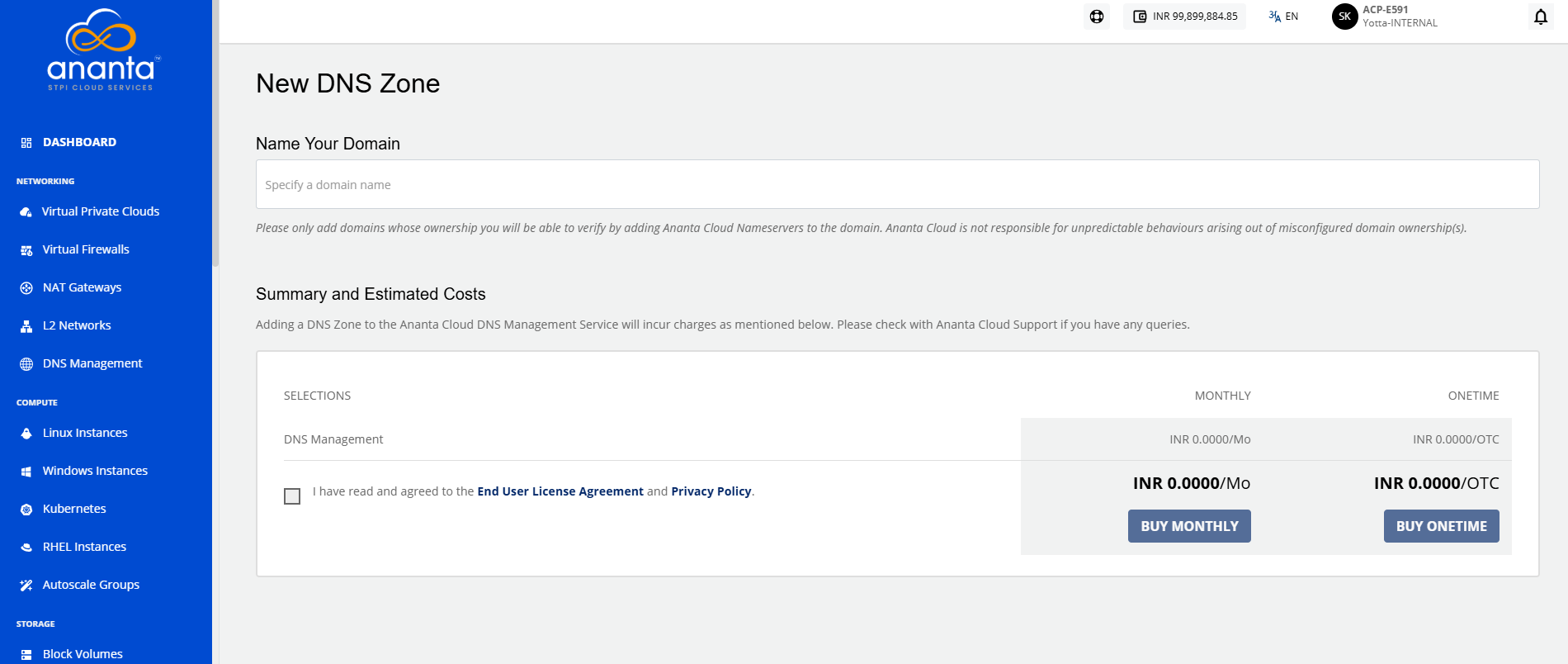The width and height of the screenshot is (1568, 664).
Task: Select Autoscale Groups in sidebar
Action: click(x=91, y=585)
